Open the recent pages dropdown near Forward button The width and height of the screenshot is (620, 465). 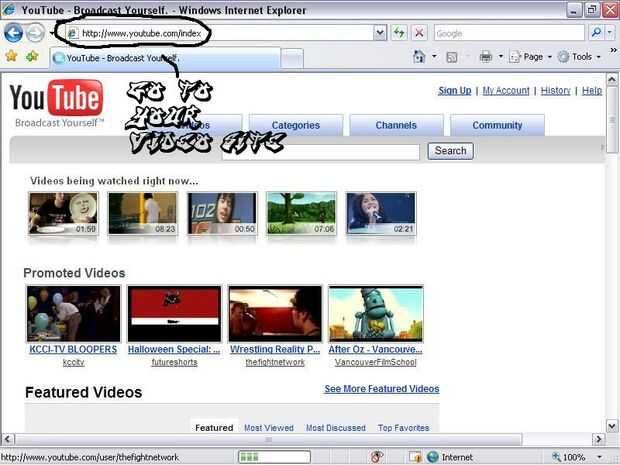click(x=51, y=33)
